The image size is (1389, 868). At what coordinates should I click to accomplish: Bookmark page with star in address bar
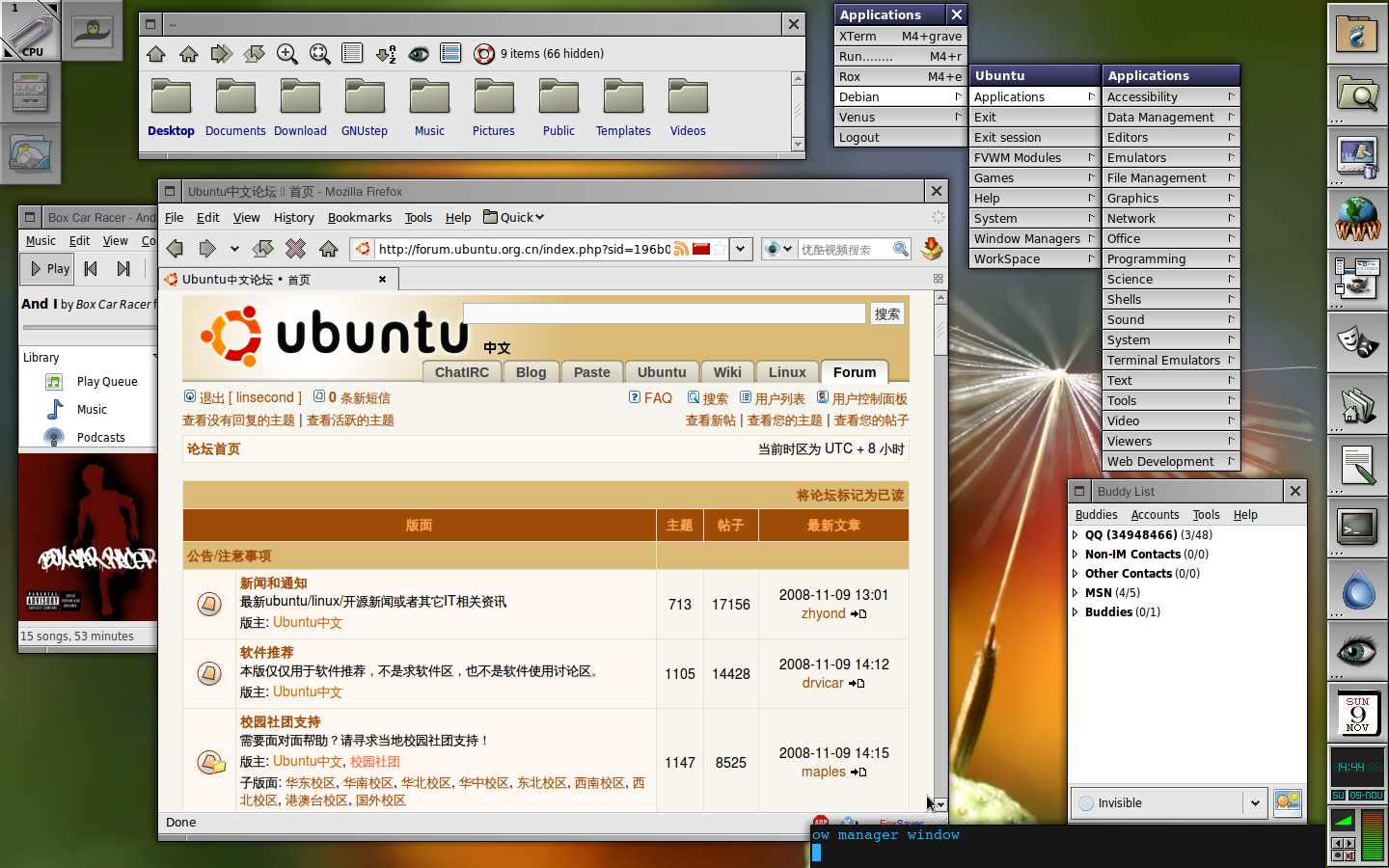tap(719, 249)
